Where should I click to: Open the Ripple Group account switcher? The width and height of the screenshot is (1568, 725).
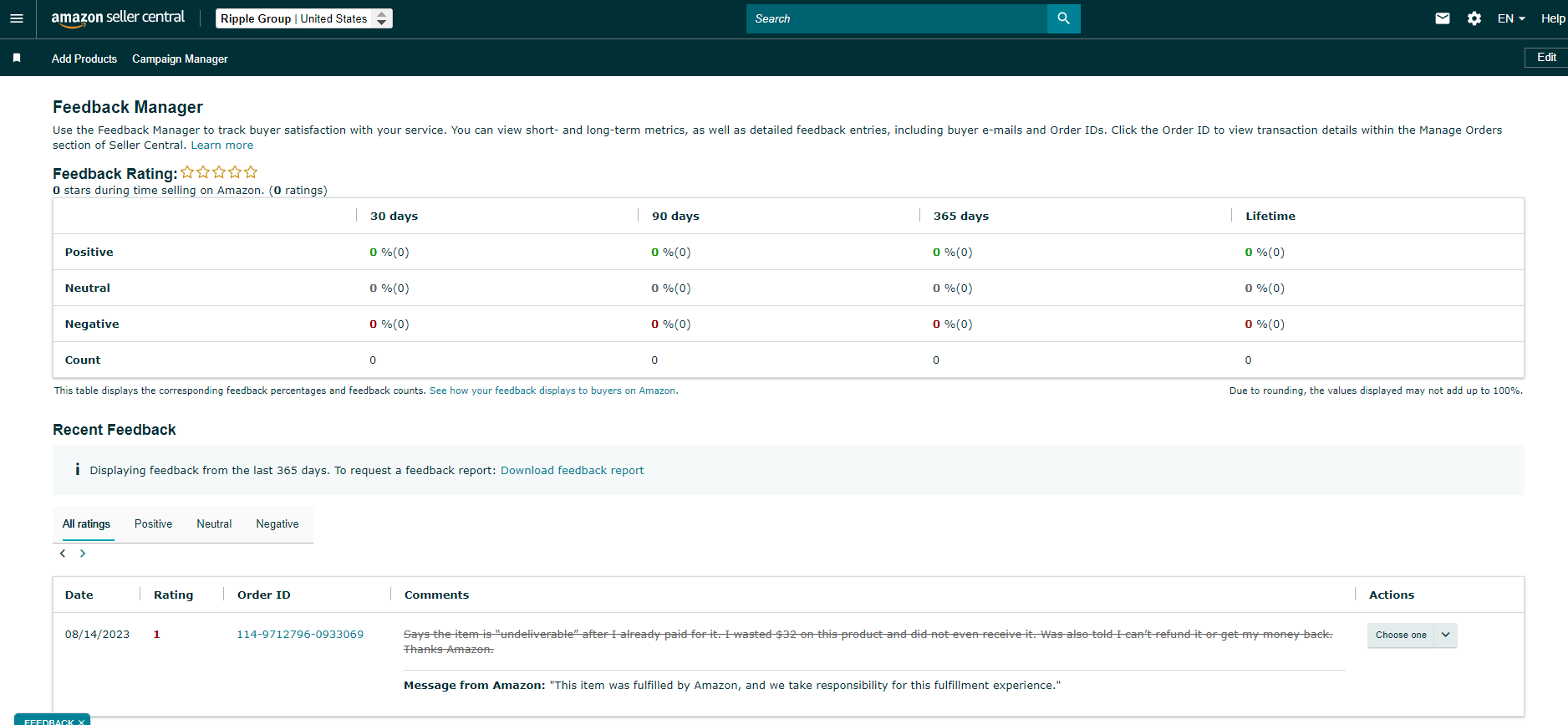(304, 18)
